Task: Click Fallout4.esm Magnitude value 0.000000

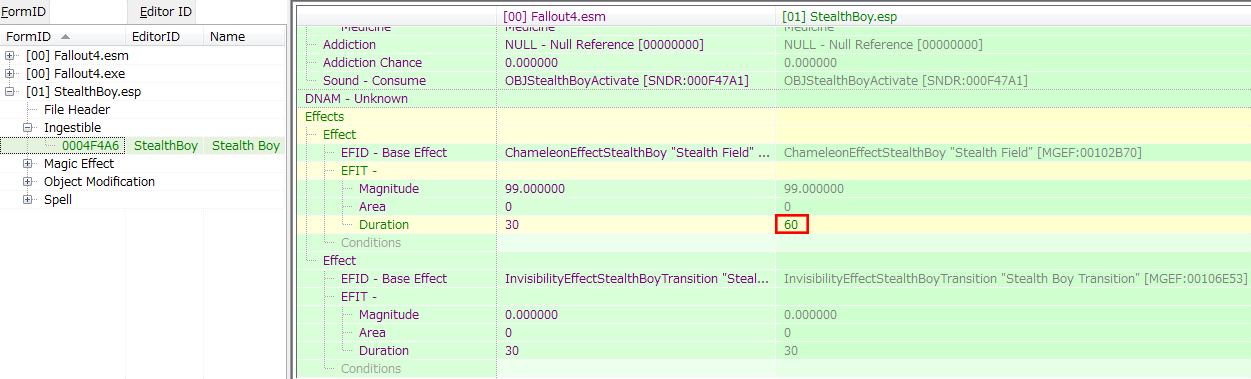Action: click(x=532, y=315)
